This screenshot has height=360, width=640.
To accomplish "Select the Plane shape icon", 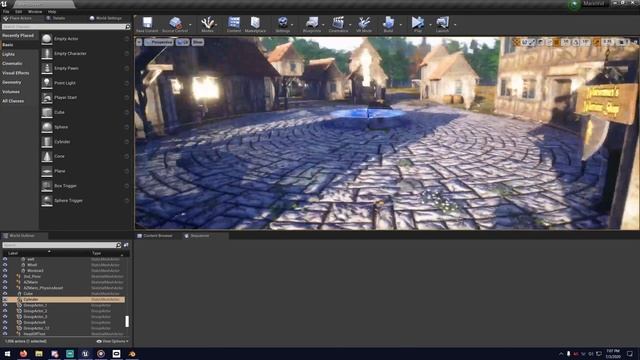I will [47, 171].
